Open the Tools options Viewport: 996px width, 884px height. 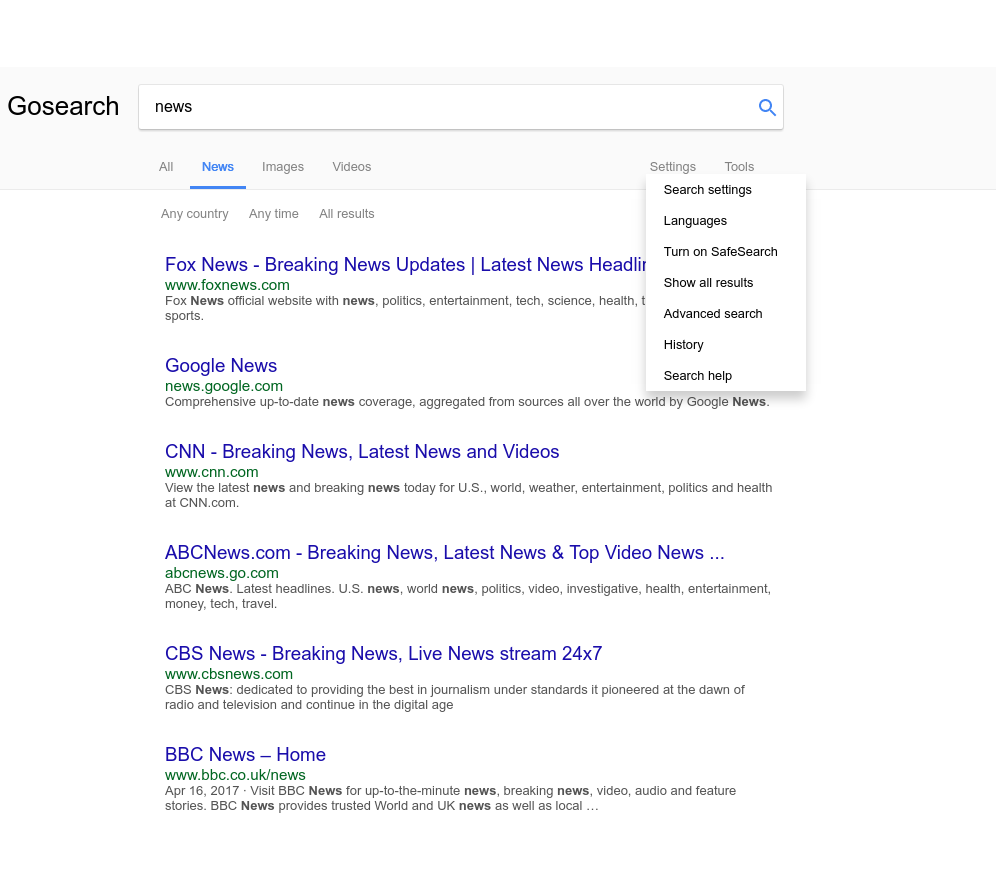(x=739, y=167)
